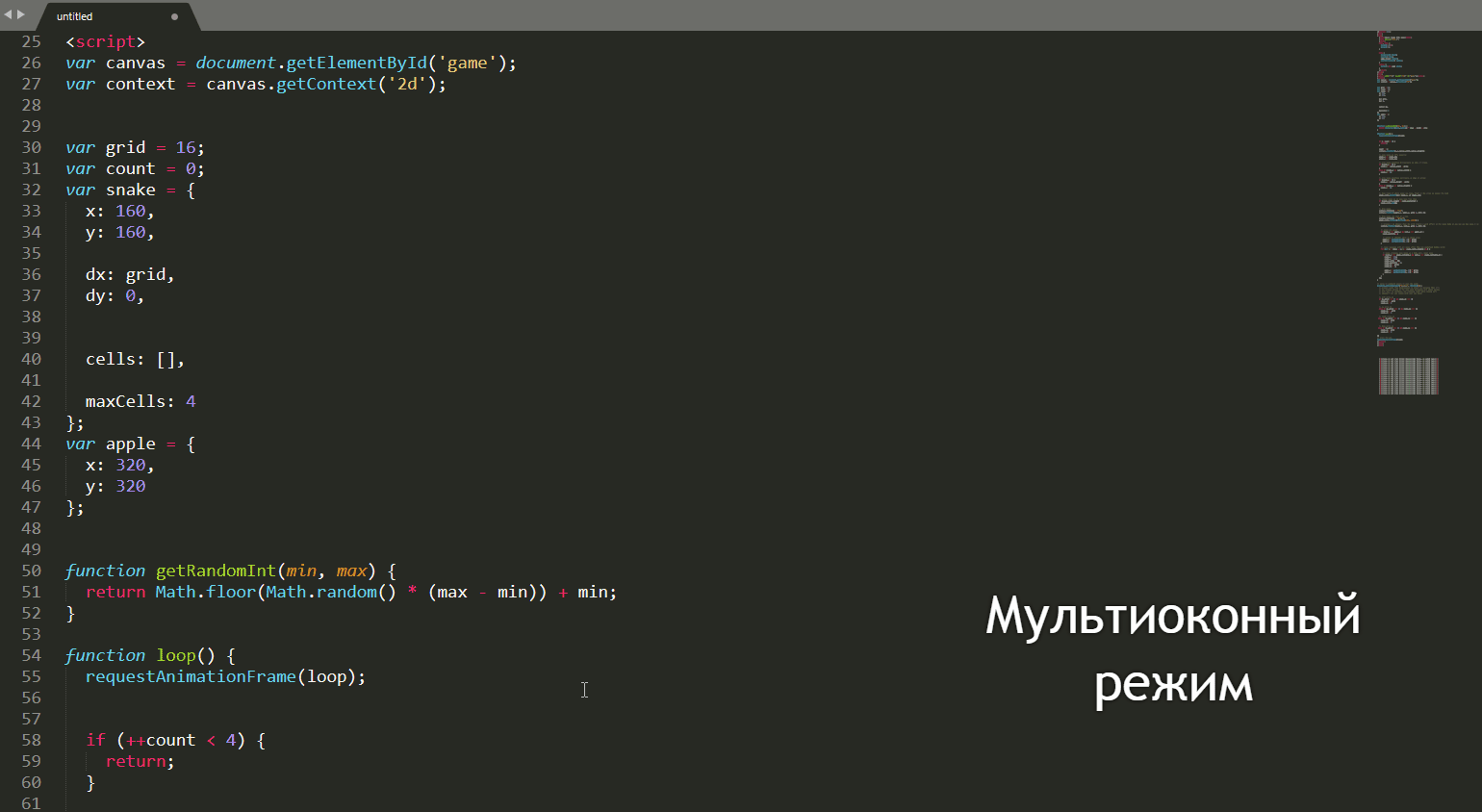The image size is (1482, 812).
Task: Click 'getContext' in line 27
Action: (x=326, y=84)
